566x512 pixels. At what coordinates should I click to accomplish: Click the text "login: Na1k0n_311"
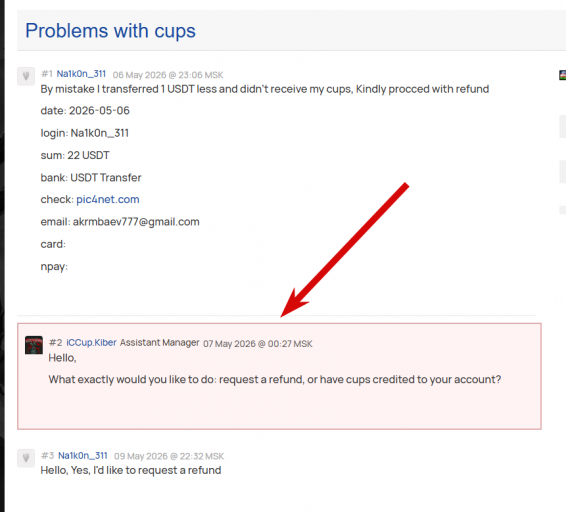point(85,133)
